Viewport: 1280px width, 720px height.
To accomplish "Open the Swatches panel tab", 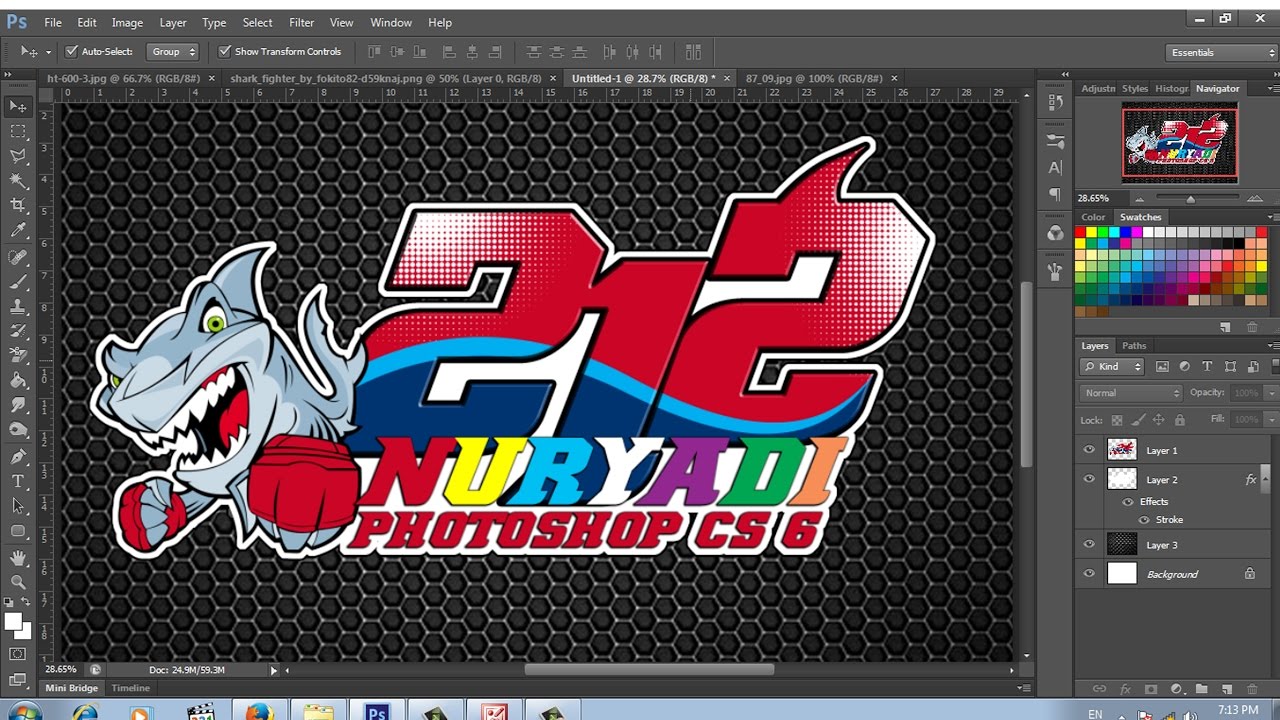I will click(x=1141, y=217).
